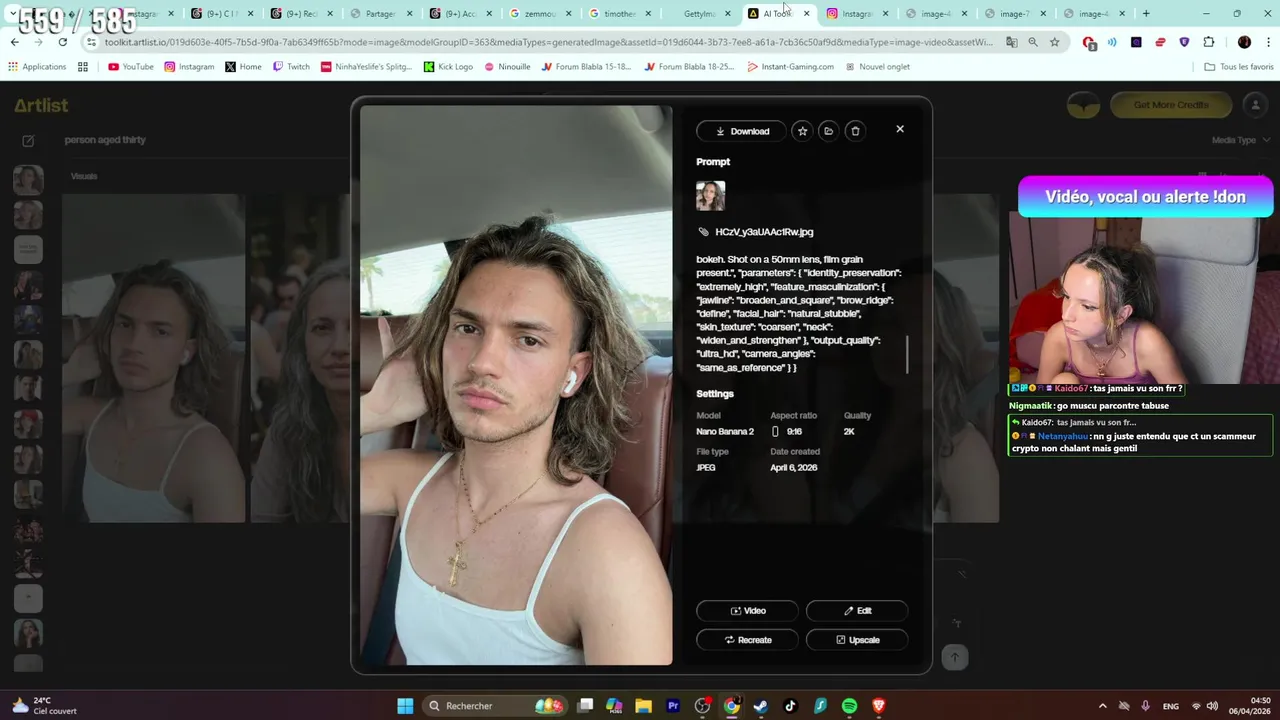Launch Premiere Pro from taskbar

[673, 706]
